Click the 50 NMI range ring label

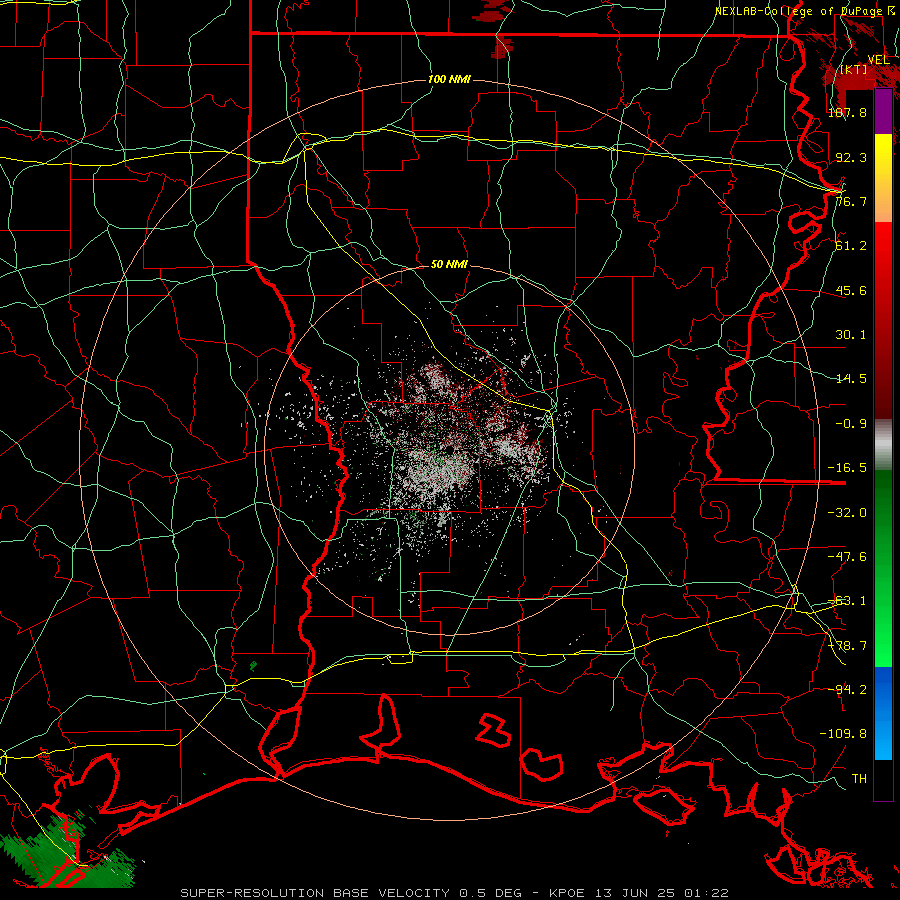pyautogui.click(x=449, y=265)
